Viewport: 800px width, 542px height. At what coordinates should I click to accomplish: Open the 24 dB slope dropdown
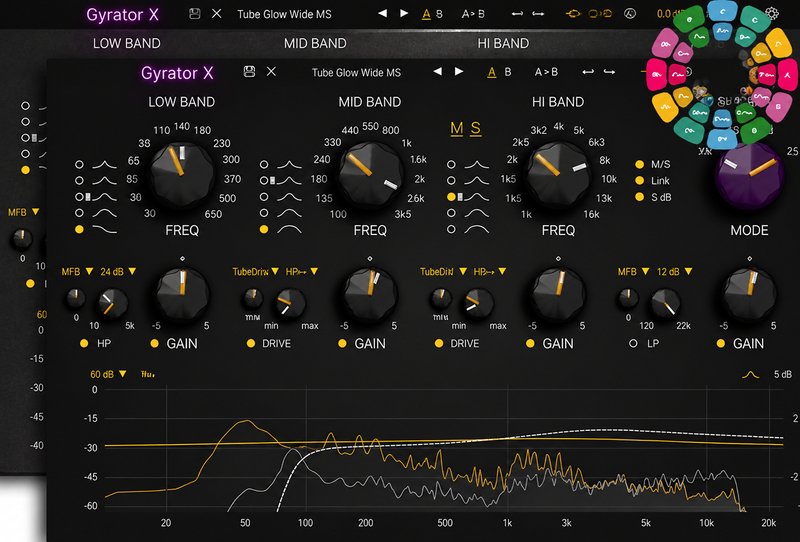[118, 272]
